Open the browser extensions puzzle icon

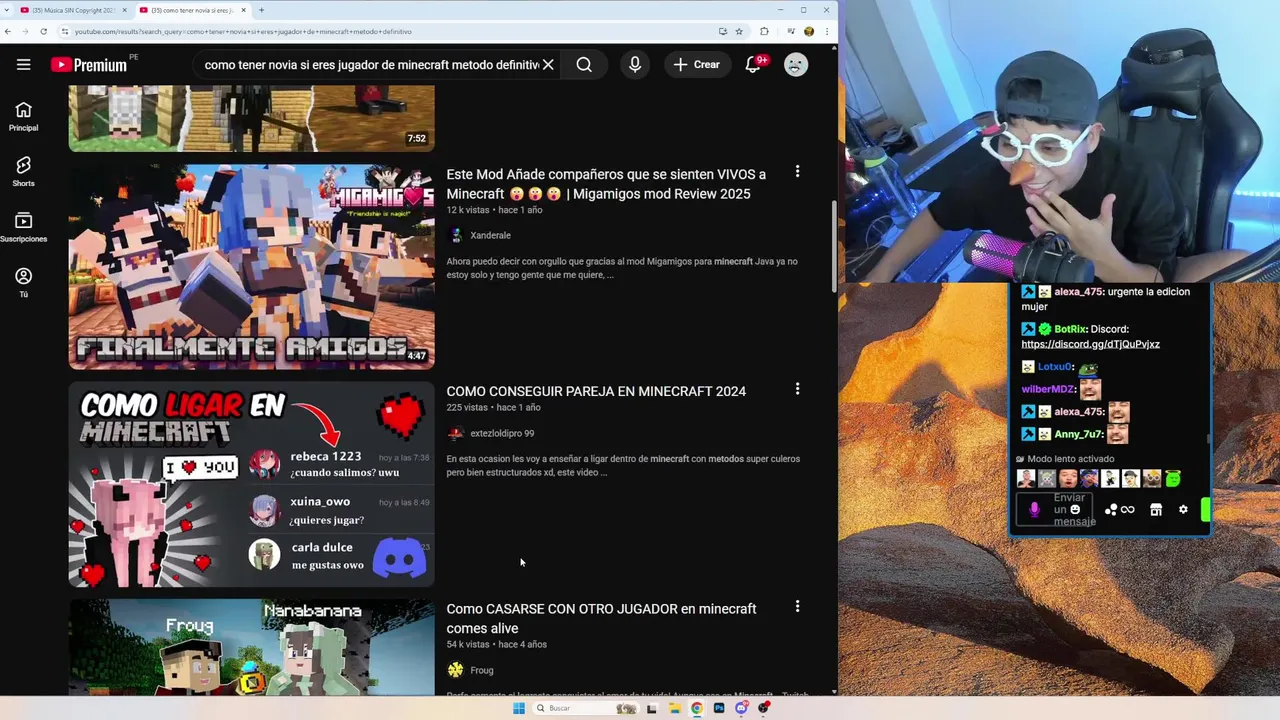[764, 31]
